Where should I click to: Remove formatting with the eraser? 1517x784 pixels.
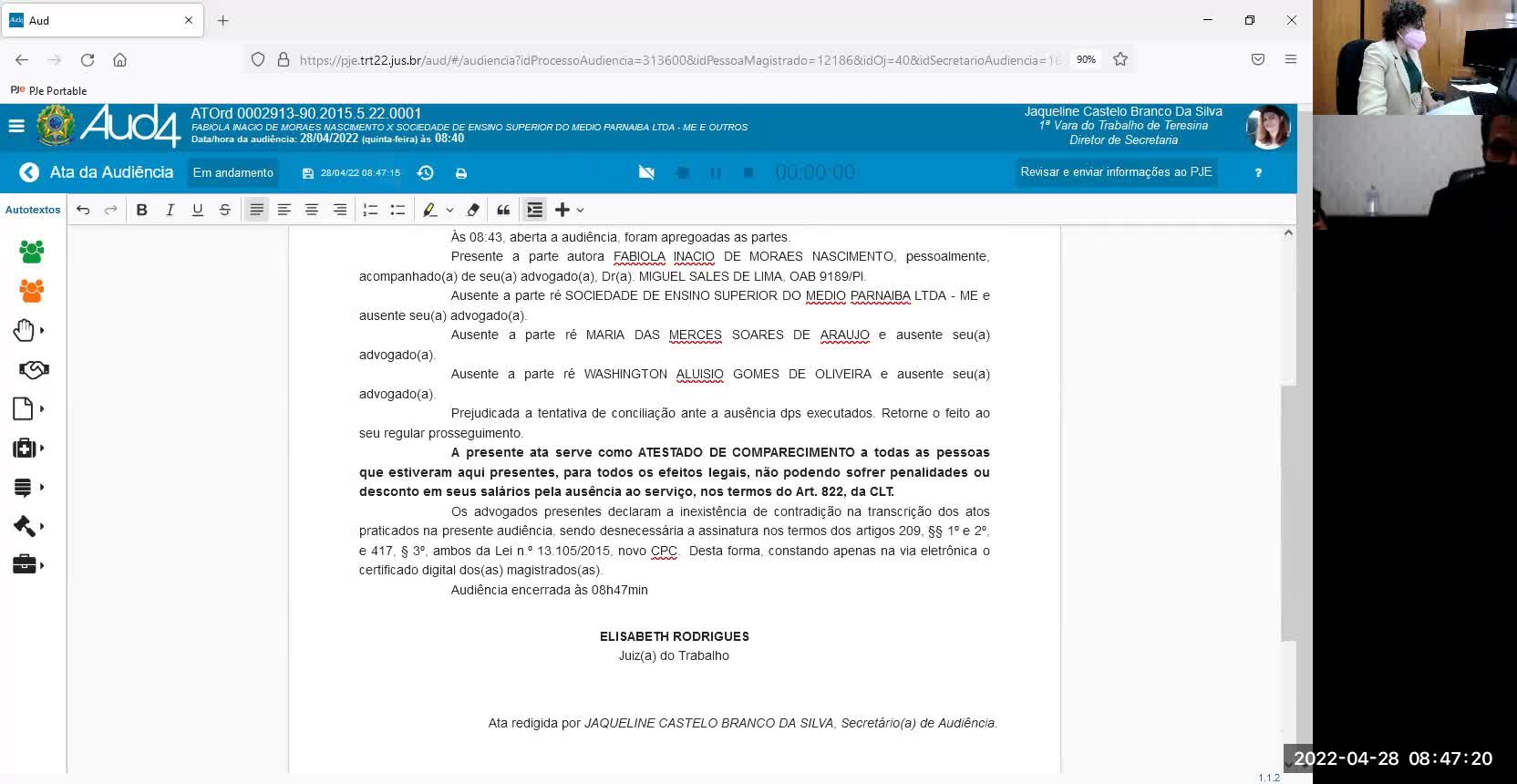click(472, 210)
